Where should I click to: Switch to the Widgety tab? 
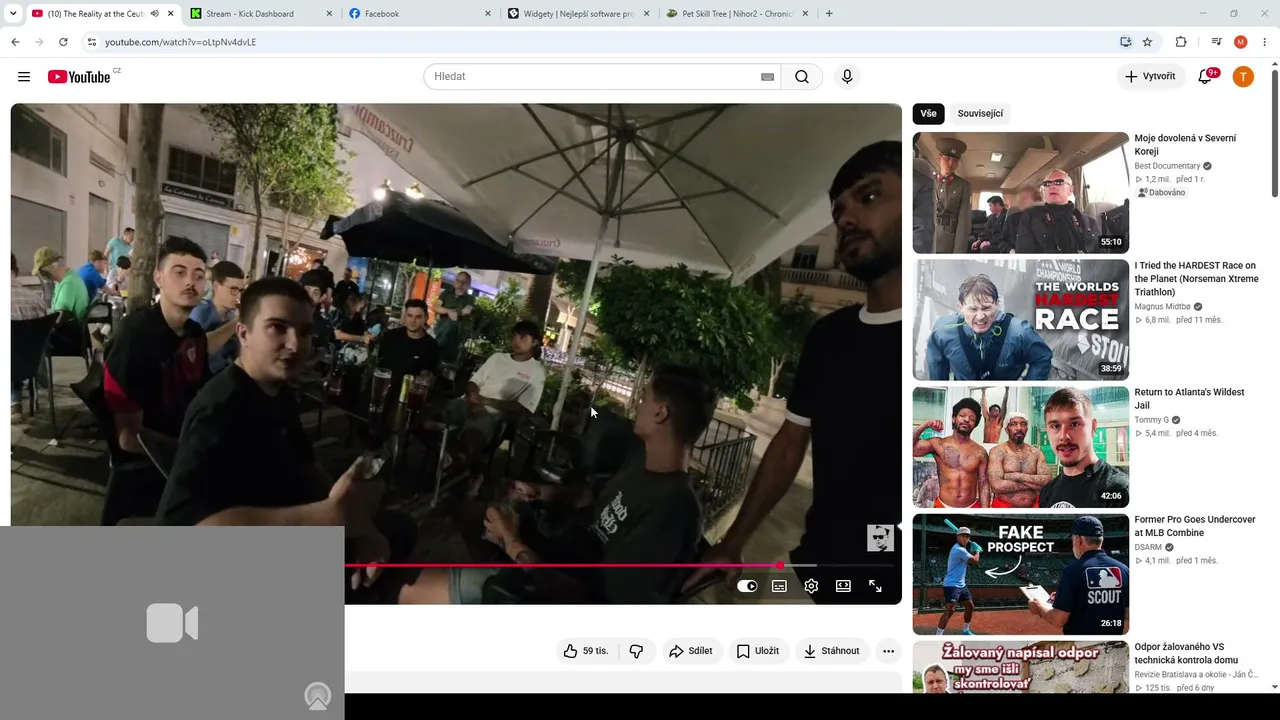click(580, 14)
